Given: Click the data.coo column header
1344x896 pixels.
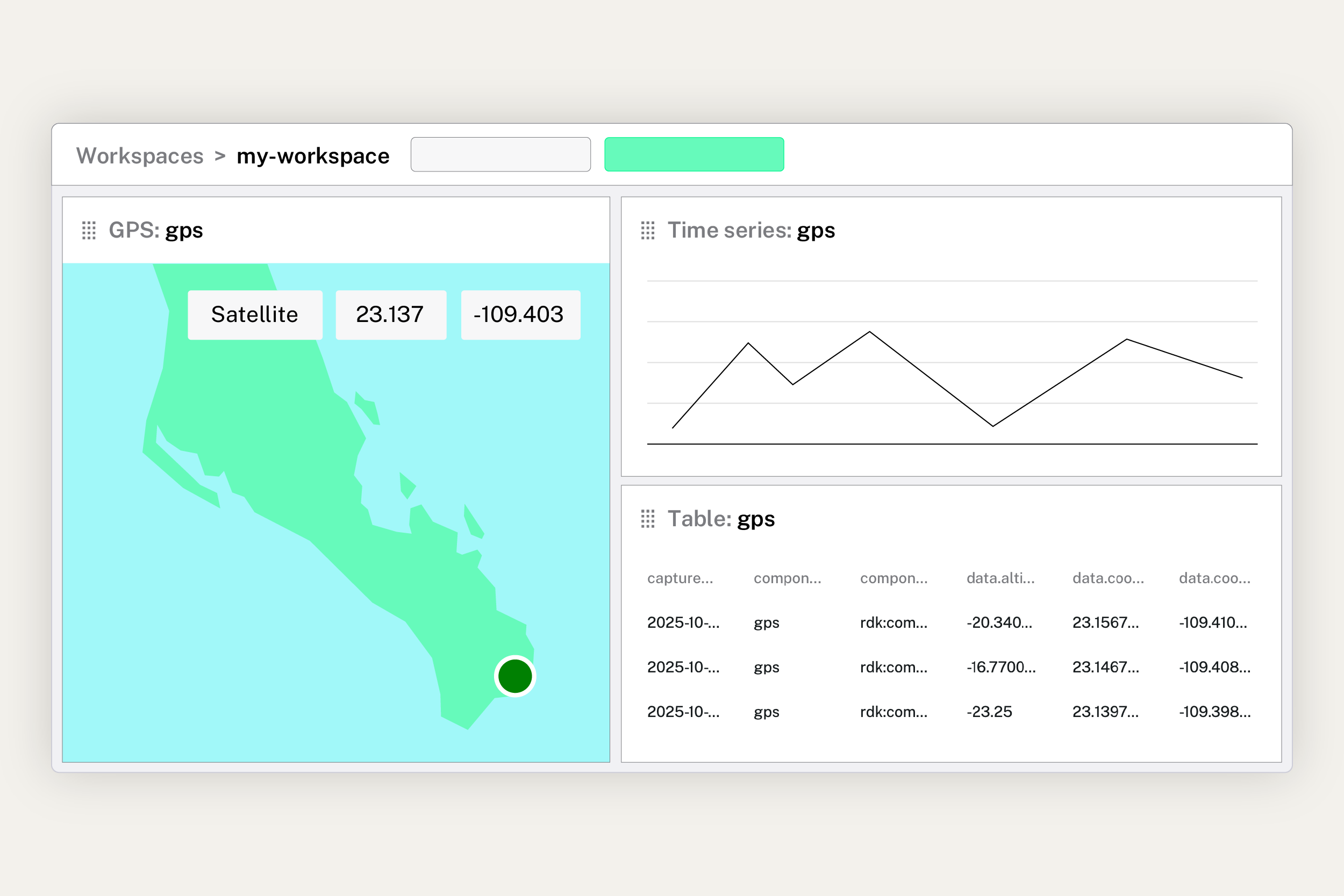Looking at the screenshot, I should (1108, 578).
